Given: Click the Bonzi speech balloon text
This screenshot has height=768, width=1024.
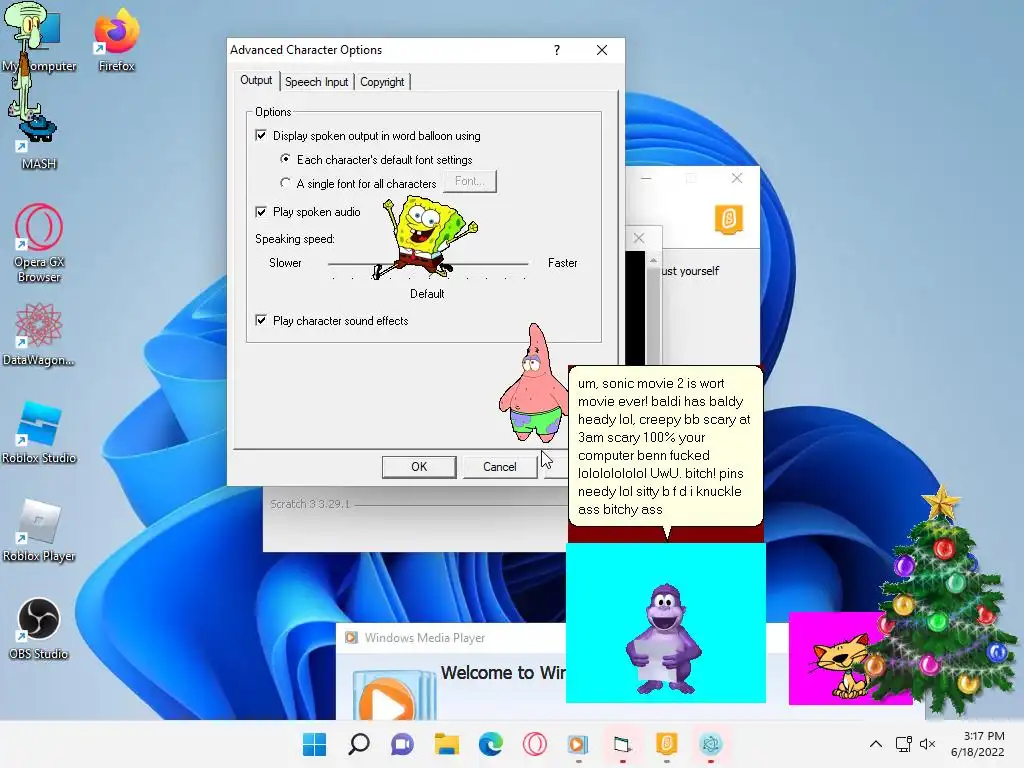Looking at the screenshot, I should click(665, 446).
